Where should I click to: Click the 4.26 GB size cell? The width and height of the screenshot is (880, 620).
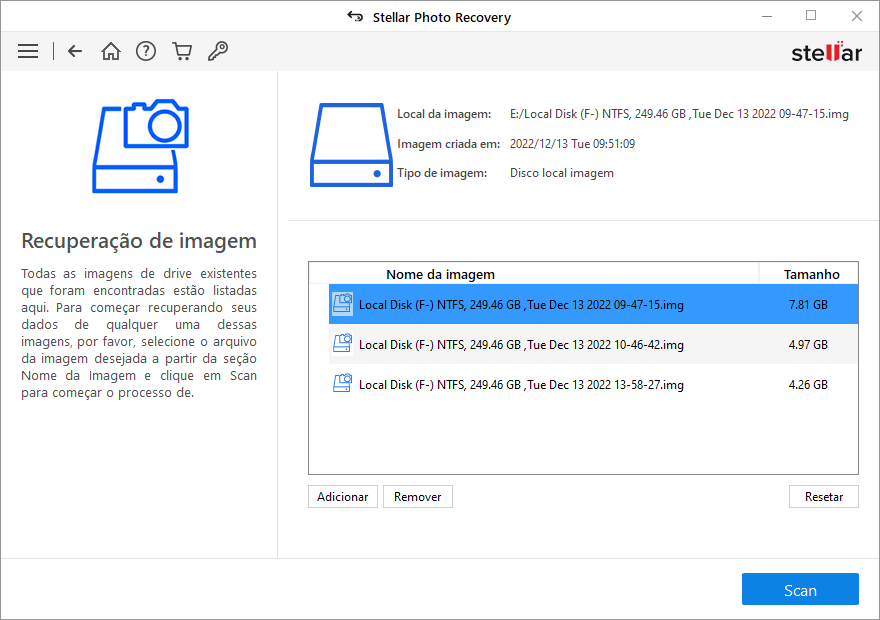click(x=808, y=384)
